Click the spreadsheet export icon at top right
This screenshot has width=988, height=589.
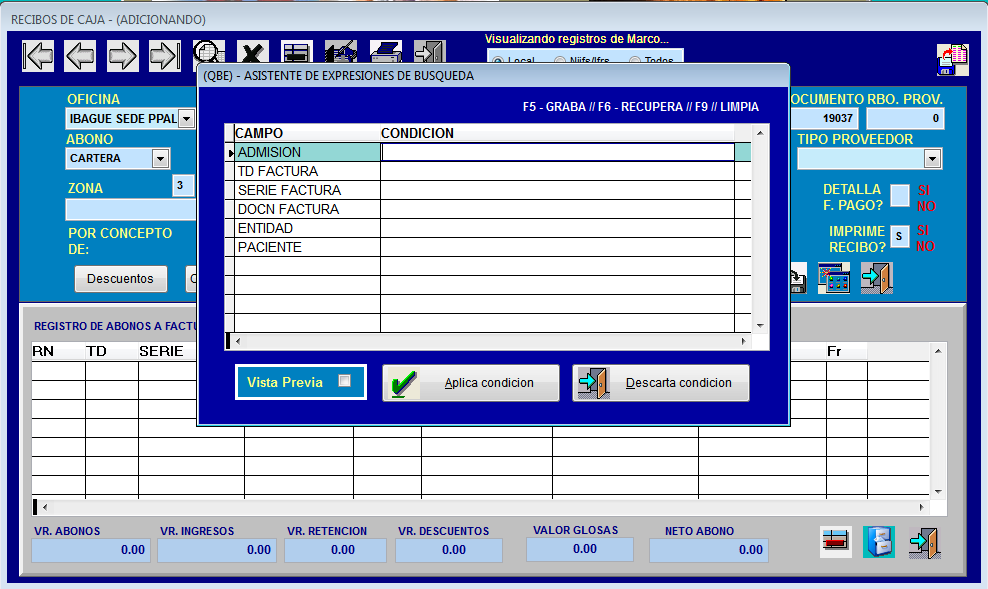952,60
